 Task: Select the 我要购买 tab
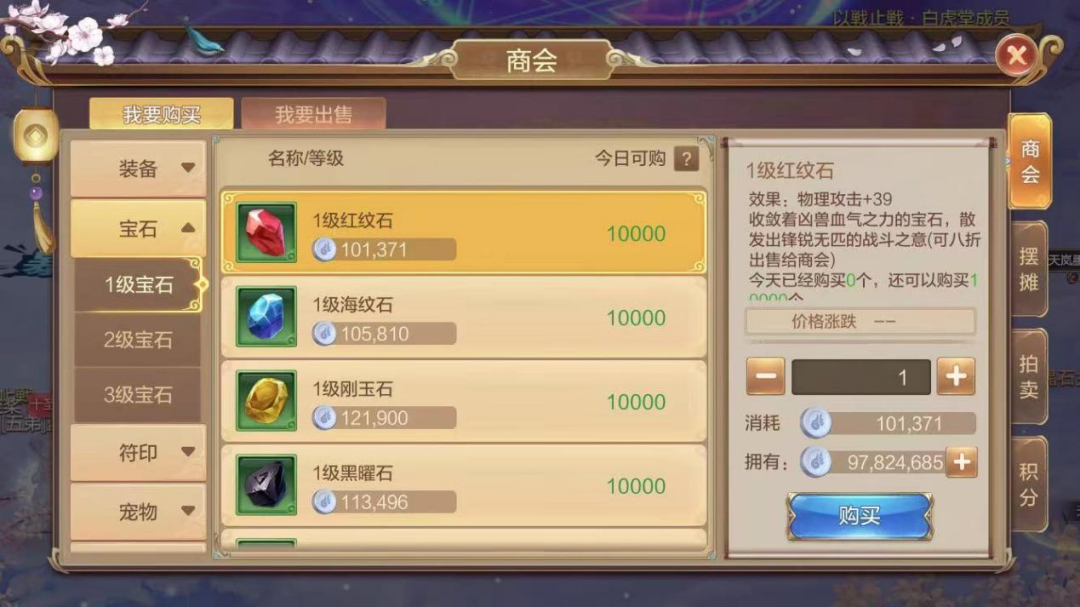pos(161,114)
